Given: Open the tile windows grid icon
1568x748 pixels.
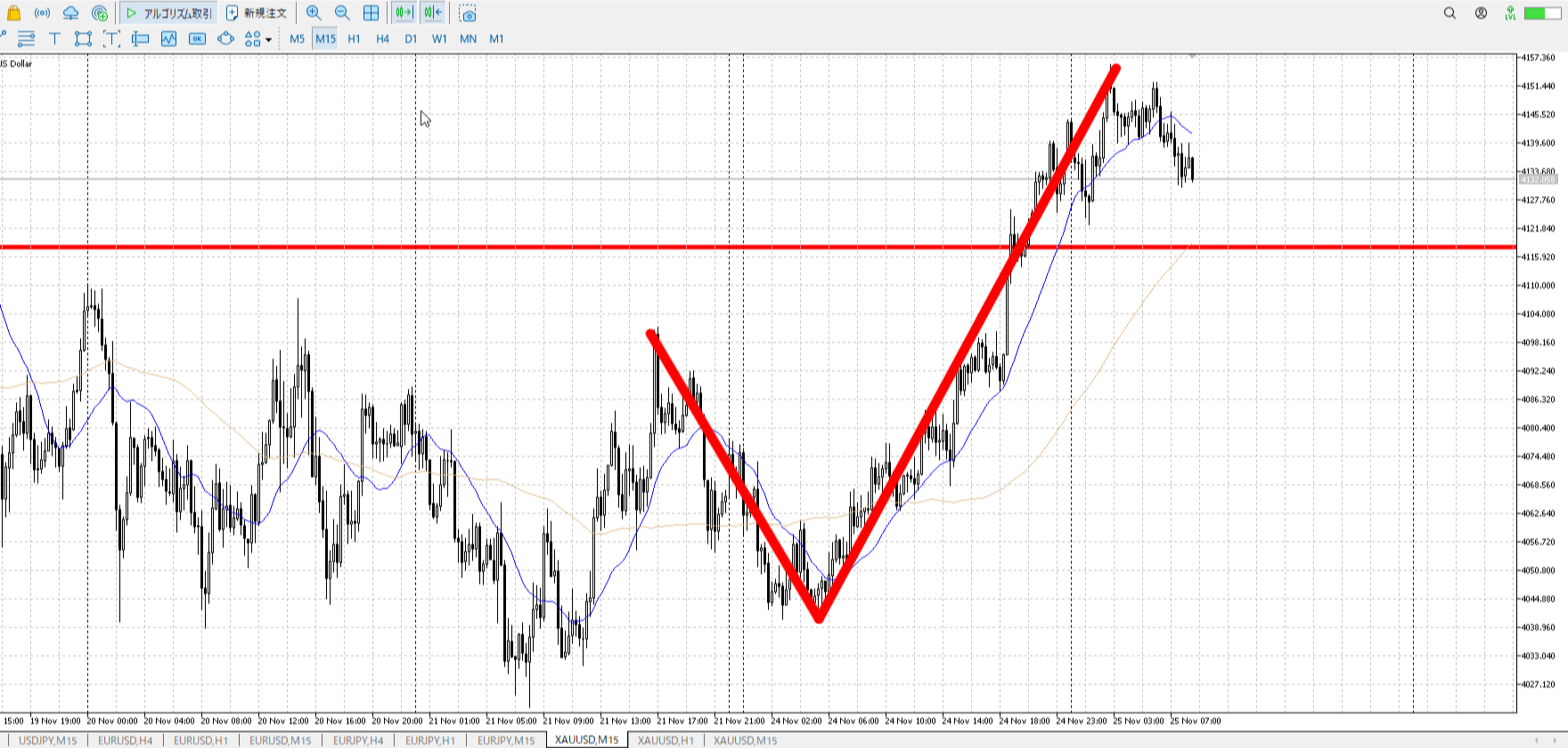Looking at the screenshot, I should pyautogui.click(x=371, y=12).
